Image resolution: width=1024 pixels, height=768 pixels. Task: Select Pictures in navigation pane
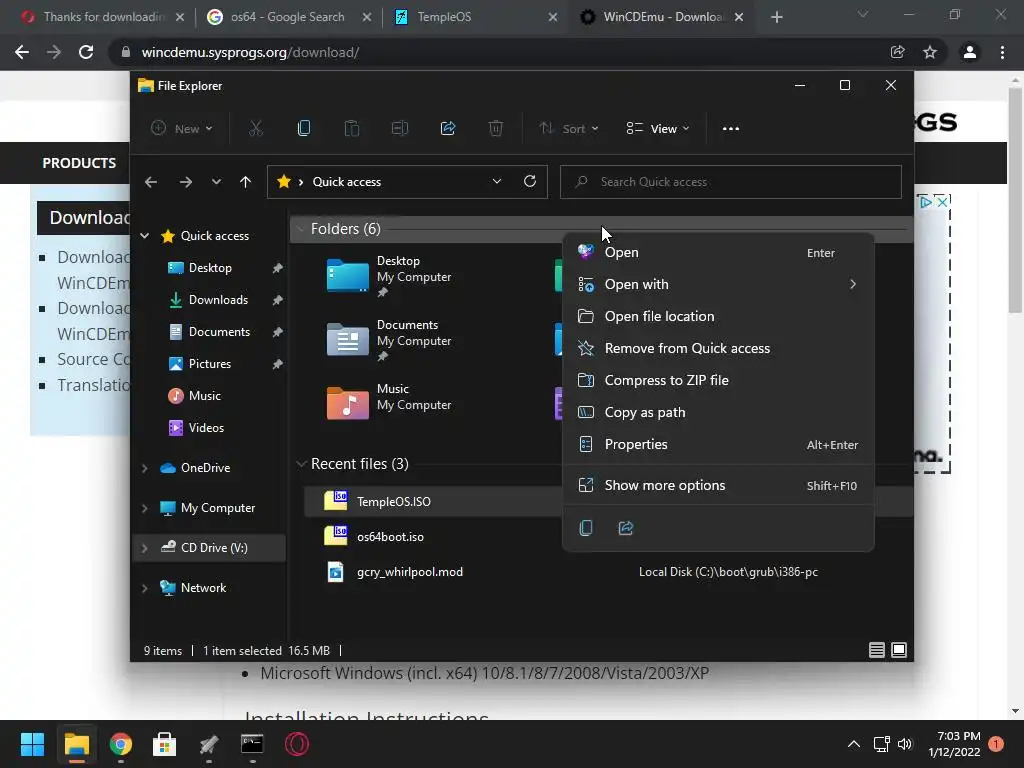[210, 364]
